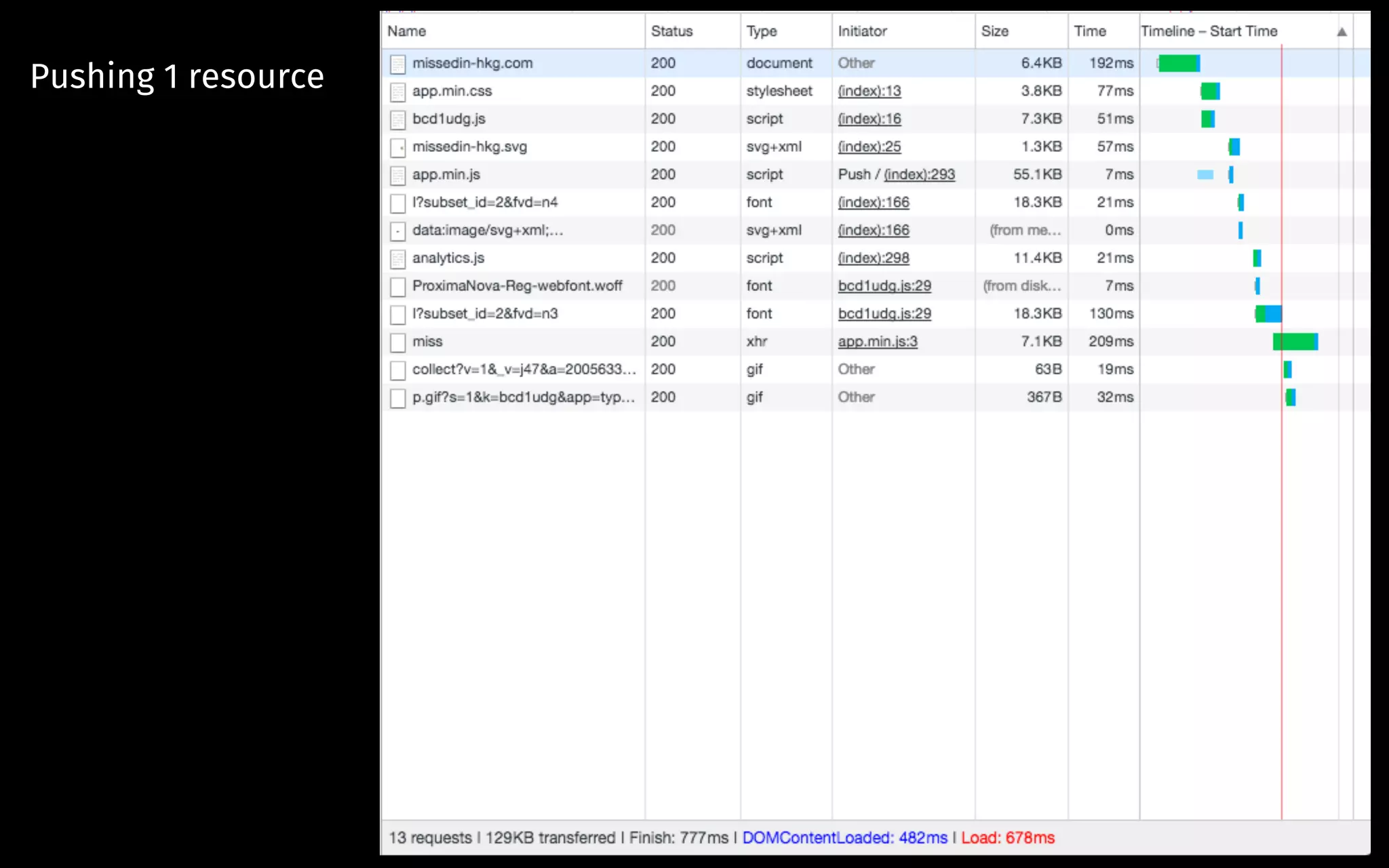Screen dimensions: 1389x868
Task: Select the missedin-hkg.svg request
Action: [x=469, y=146]
